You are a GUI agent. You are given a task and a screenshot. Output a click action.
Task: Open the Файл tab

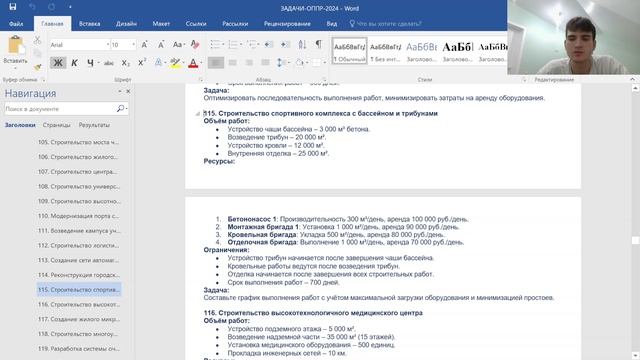click(16, 24)
